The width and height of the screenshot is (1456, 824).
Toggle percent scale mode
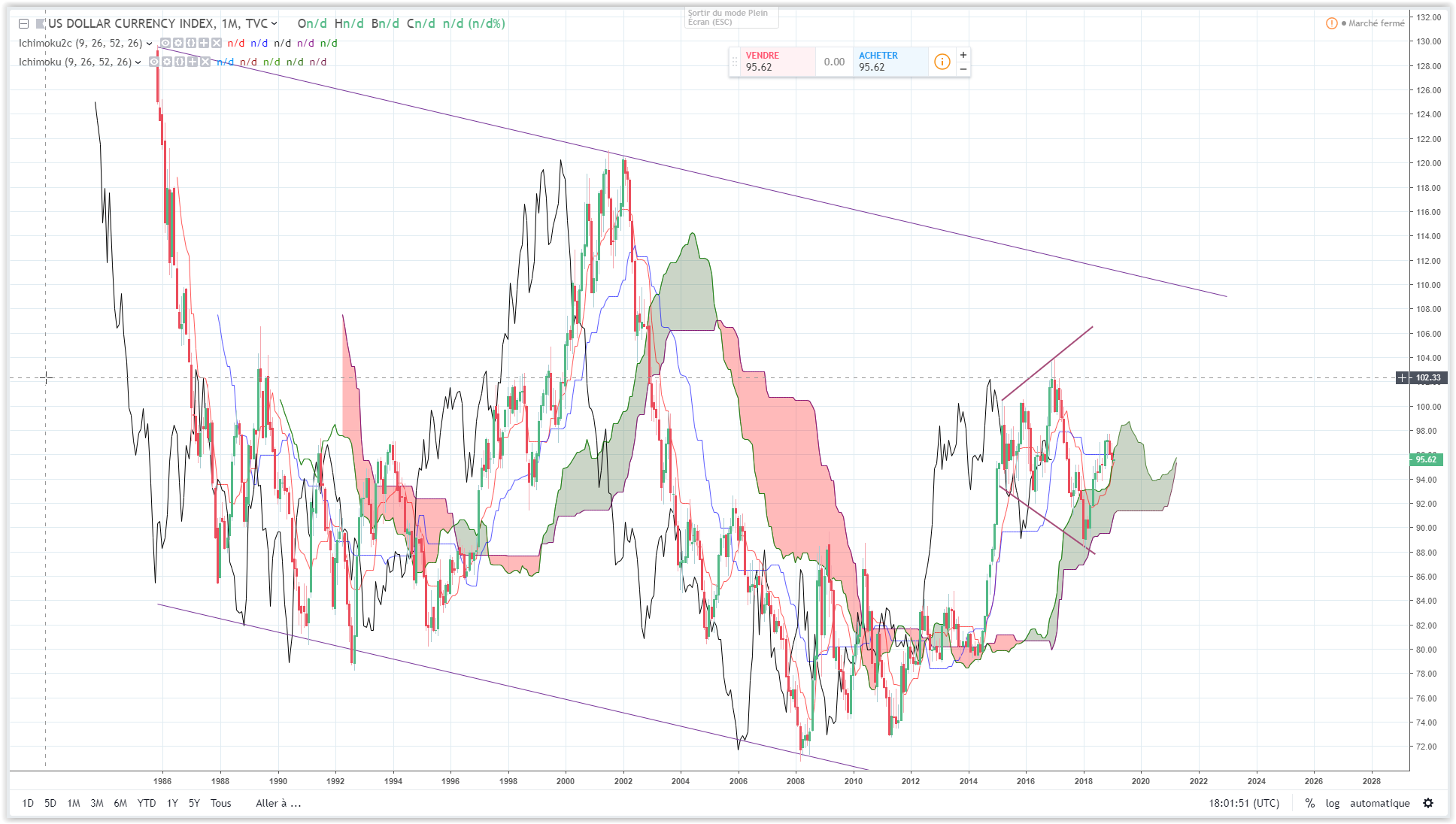click(1310, 803)
